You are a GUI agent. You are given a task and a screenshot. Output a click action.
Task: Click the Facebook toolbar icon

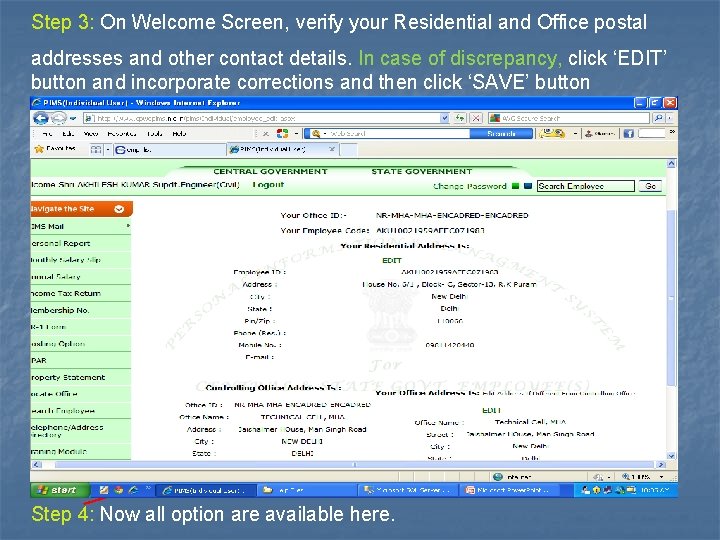pos(629,134)
